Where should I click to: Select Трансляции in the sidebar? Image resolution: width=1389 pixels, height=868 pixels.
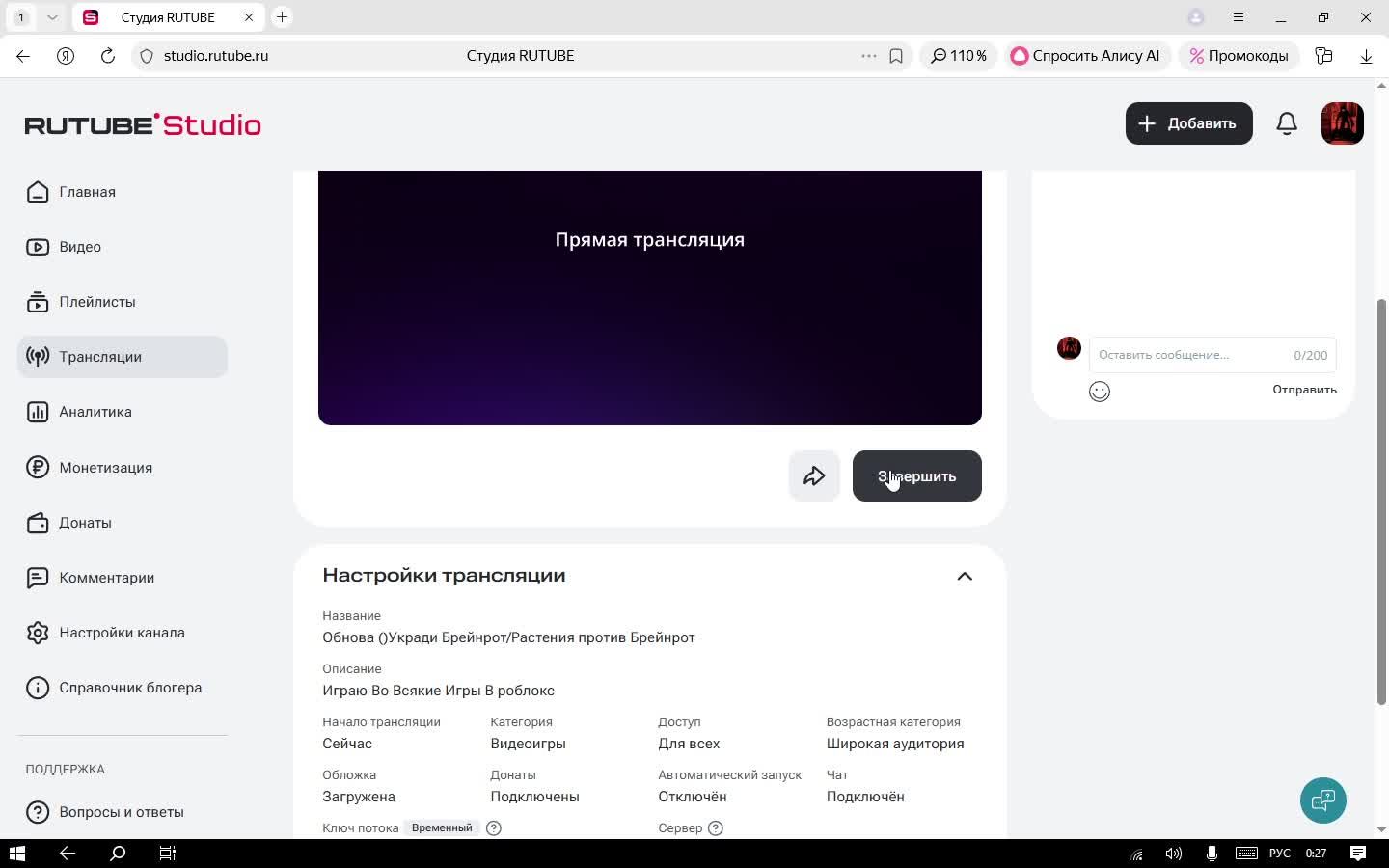point(123,357)
